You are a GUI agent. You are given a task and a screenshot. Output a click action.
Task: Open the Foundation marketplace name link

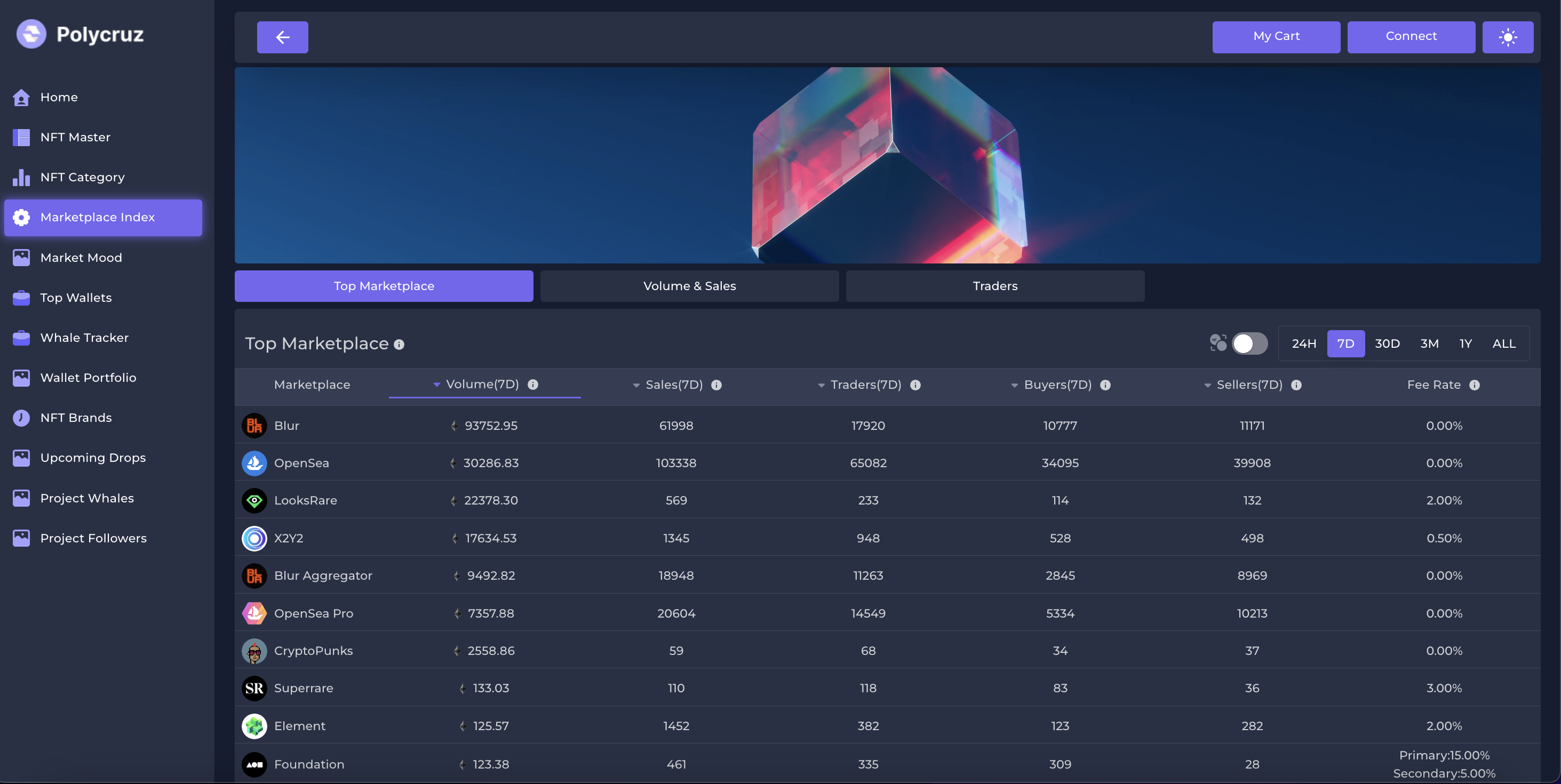[x=309, y=765]
